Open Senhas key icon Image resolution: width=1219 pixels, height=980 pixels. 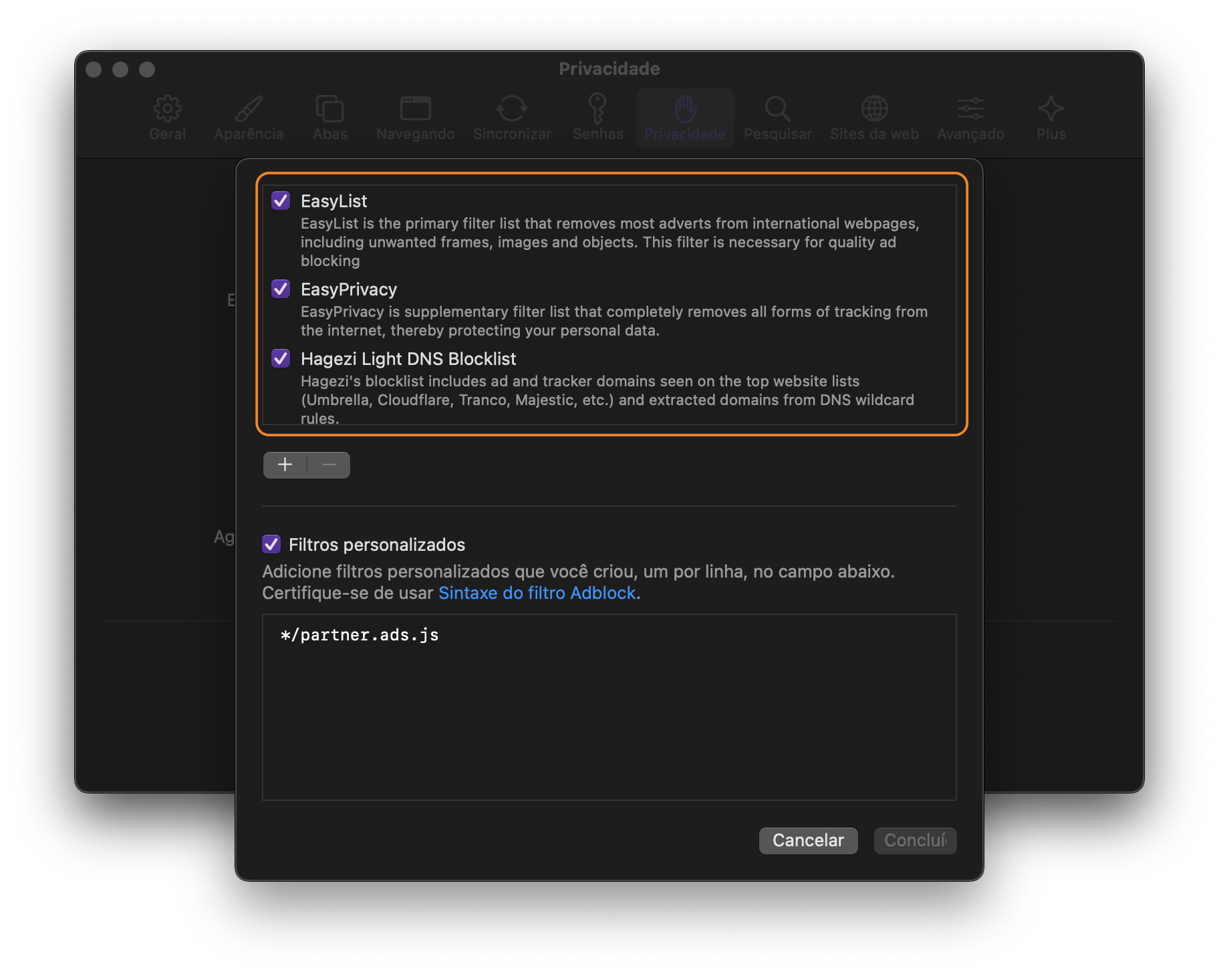597,109
